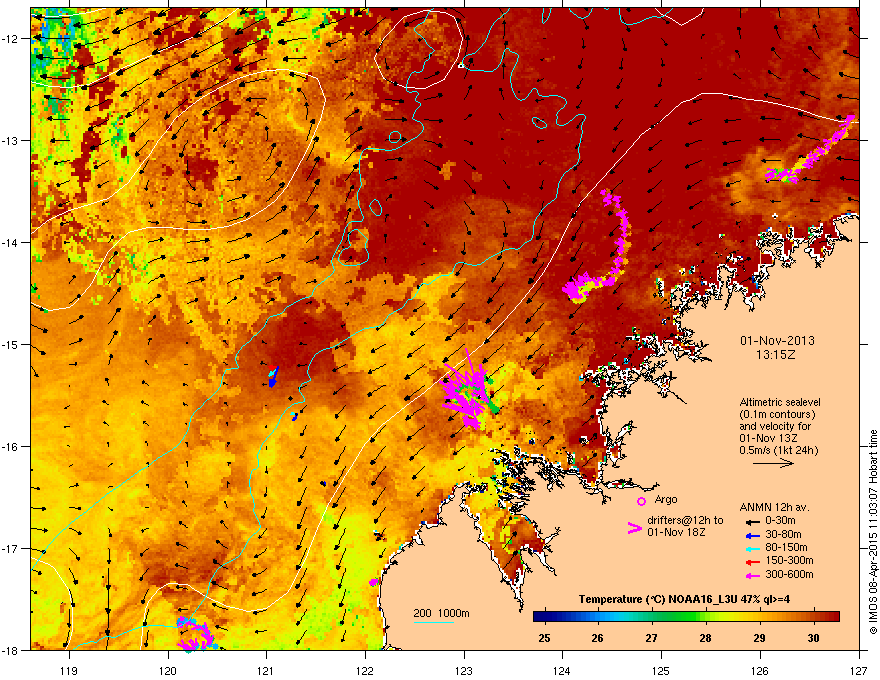Click the magenta Argo circle symbol in legend
Screen dimensions: 880x680
pos(641,501)
